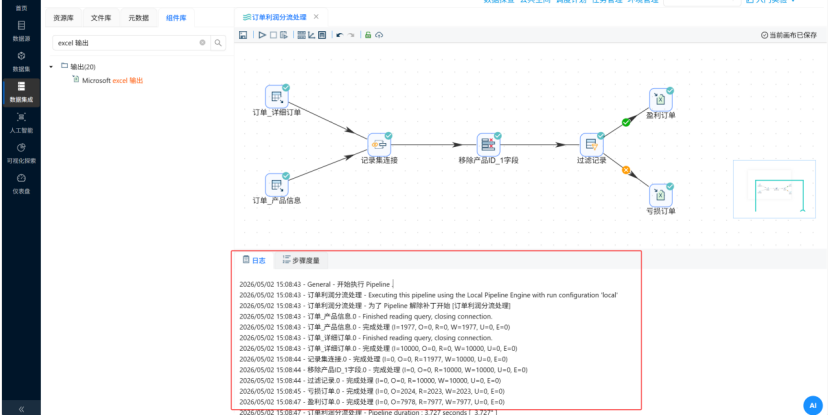Click the chart/axis icon in the toolbar

pos(311,35)
